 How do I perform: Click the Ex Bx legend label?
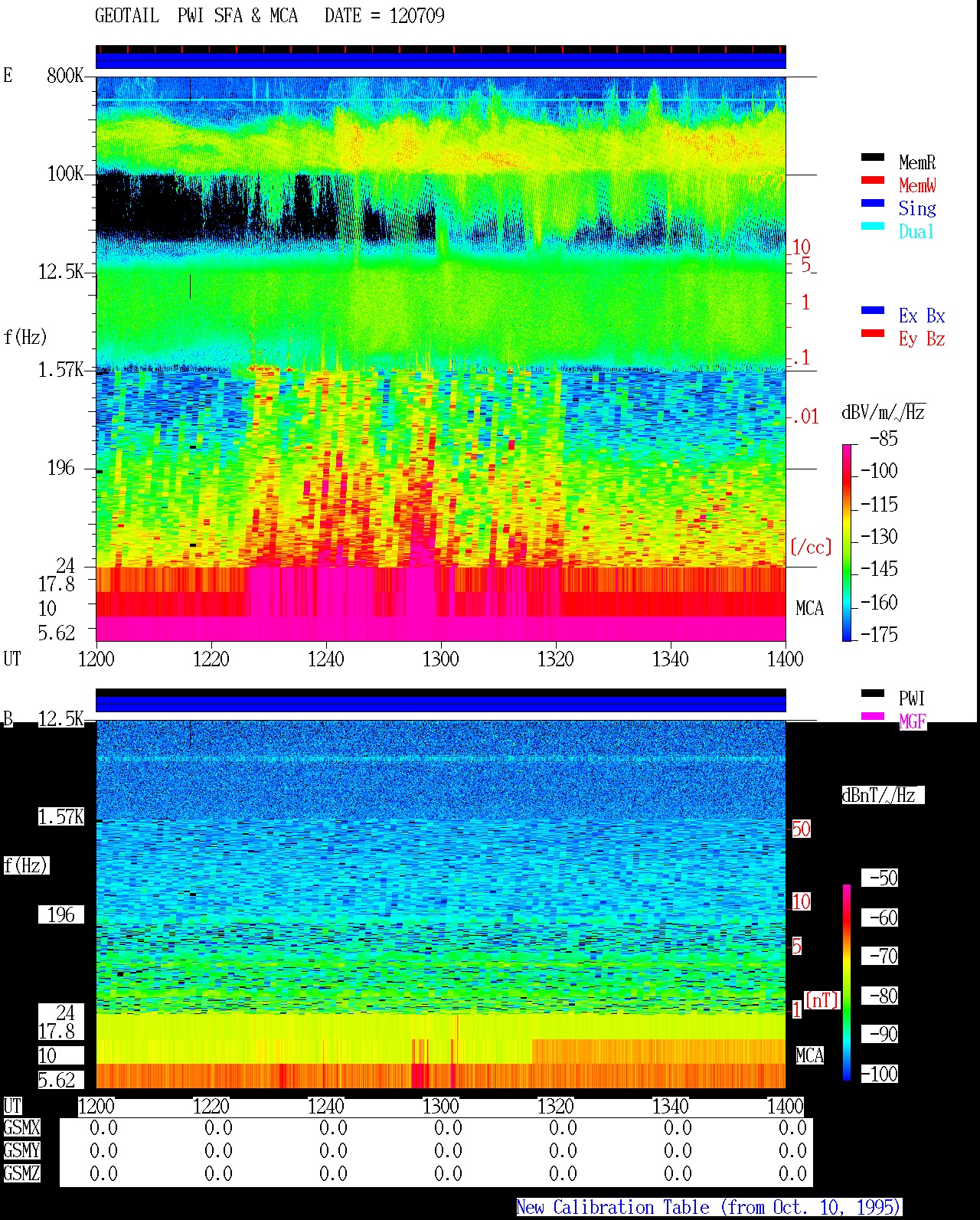(x=922, y=316)
